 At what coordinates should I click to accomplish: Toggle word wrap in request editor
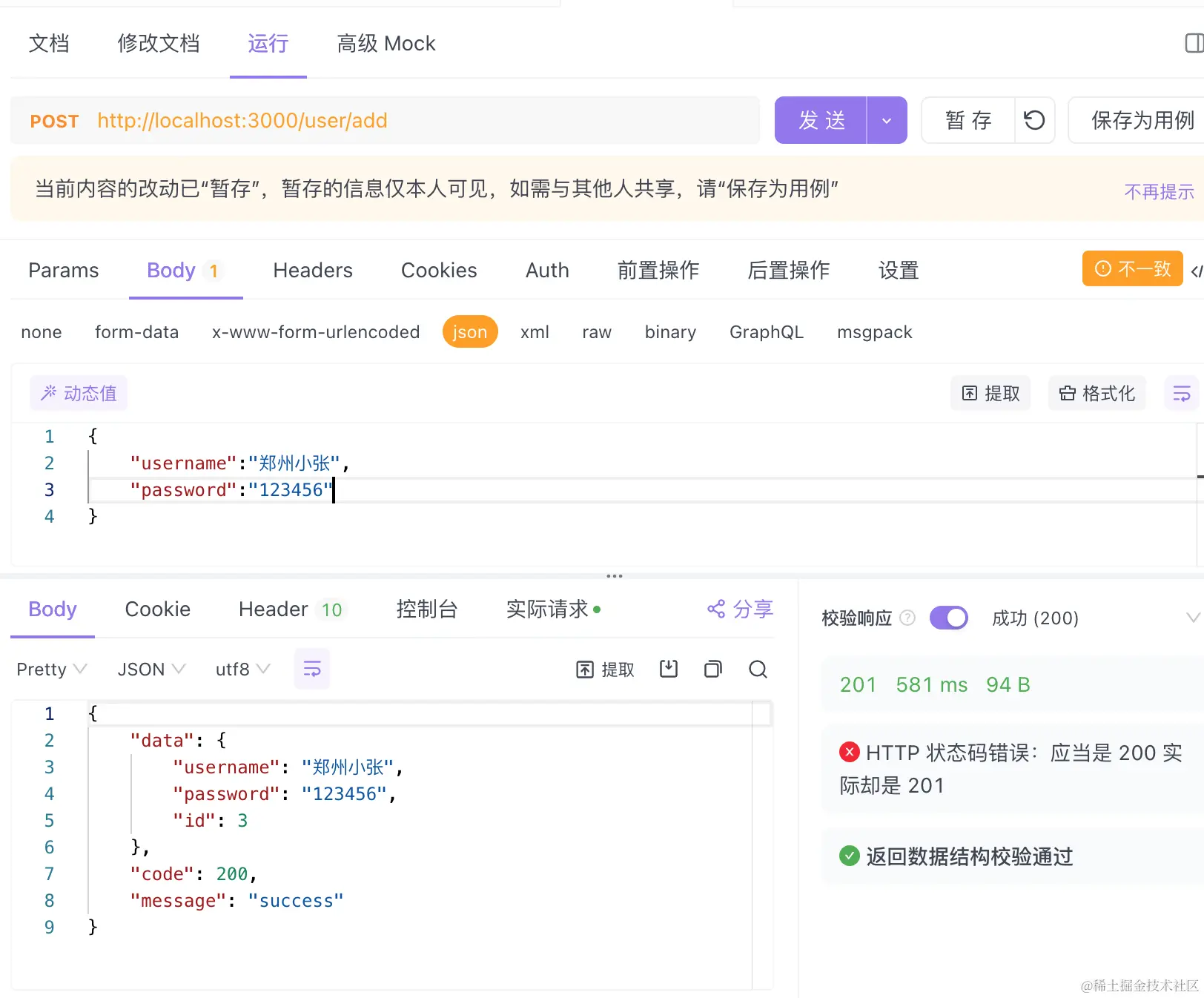(1182, 393)
